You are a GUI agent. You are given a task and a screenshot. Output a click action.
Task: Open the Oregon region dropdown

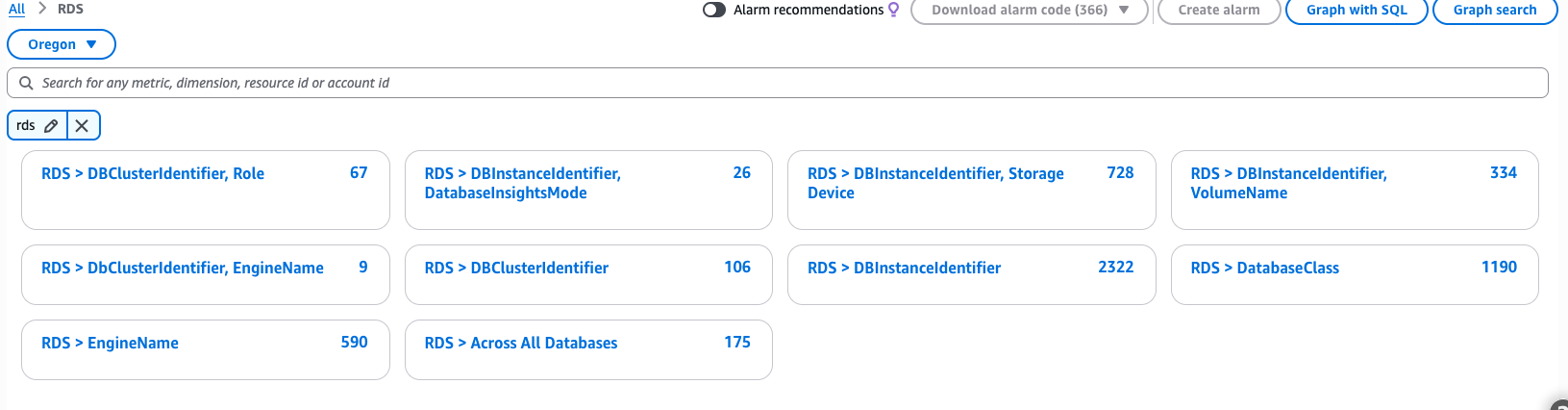62,44
